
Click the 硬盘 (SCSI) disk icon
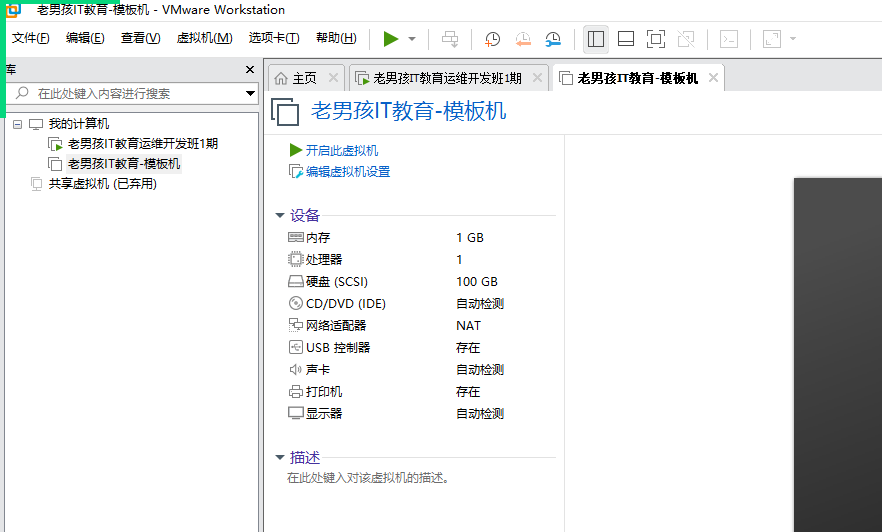[x=296, y=281]
